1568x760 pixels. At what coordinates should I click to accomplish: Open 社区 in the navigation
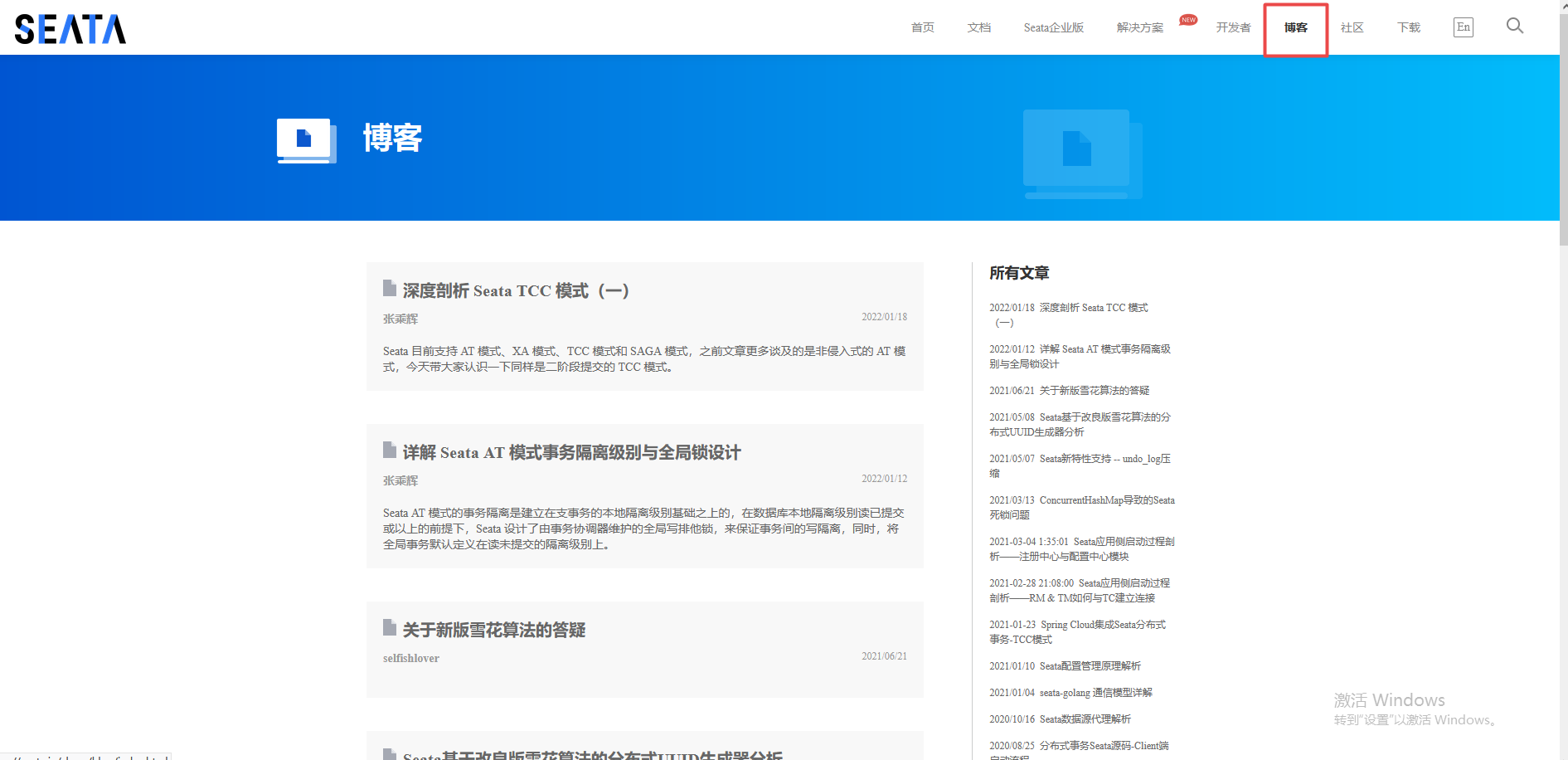tap(1352, 27)
